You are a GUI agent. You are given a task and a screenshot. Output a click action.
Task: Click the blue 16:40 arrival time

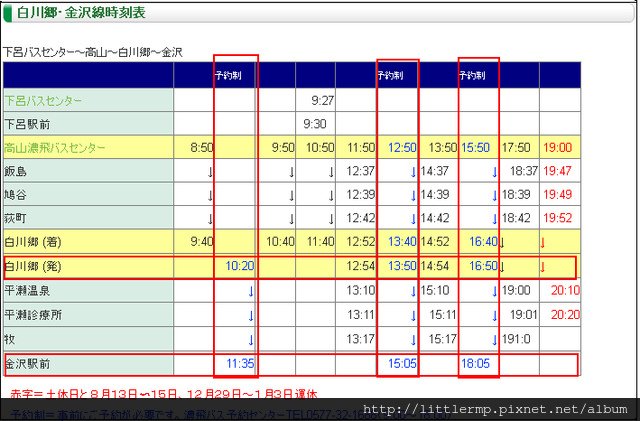click(x=483, y=242)
